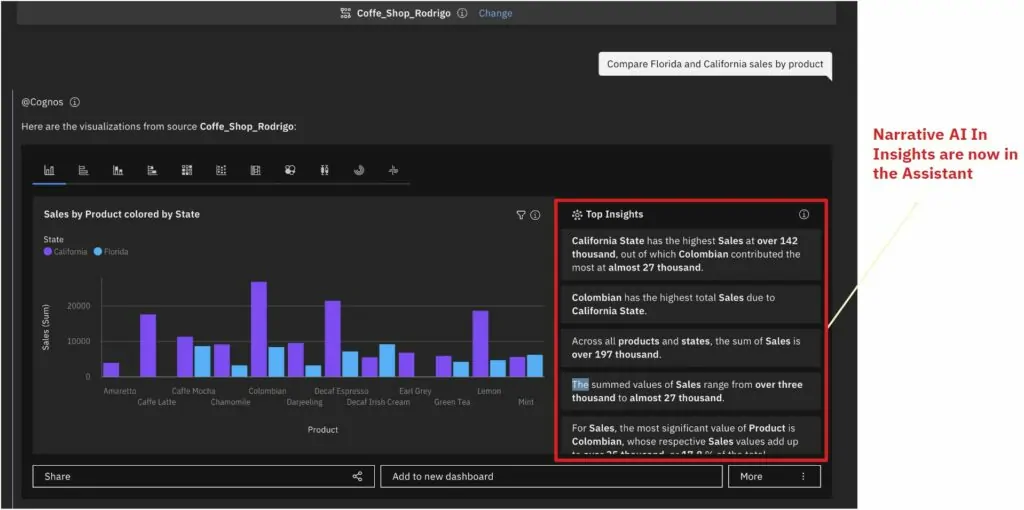Click Add to new dashboard

(x=550, y=477)
